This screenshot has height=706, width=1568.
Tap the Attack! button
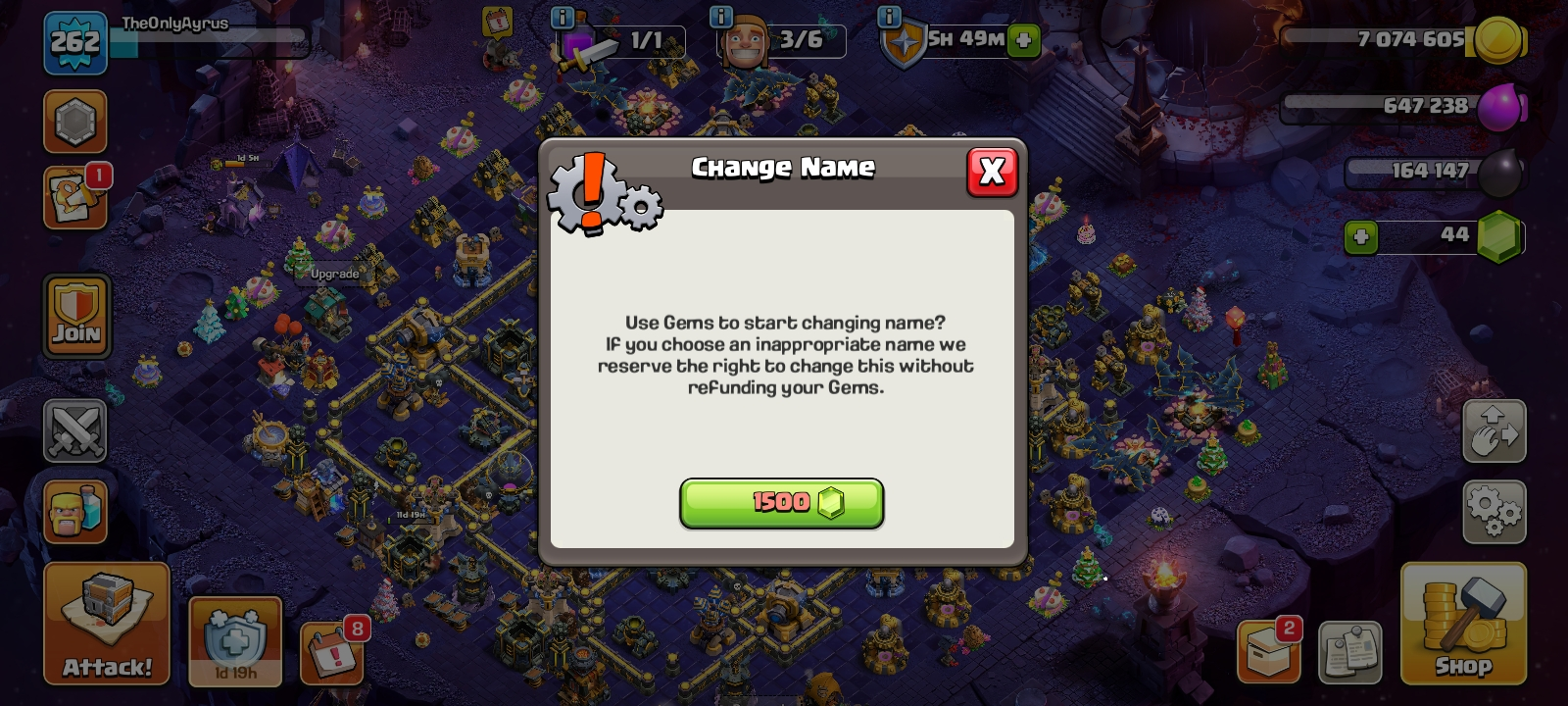pos(107,624)
